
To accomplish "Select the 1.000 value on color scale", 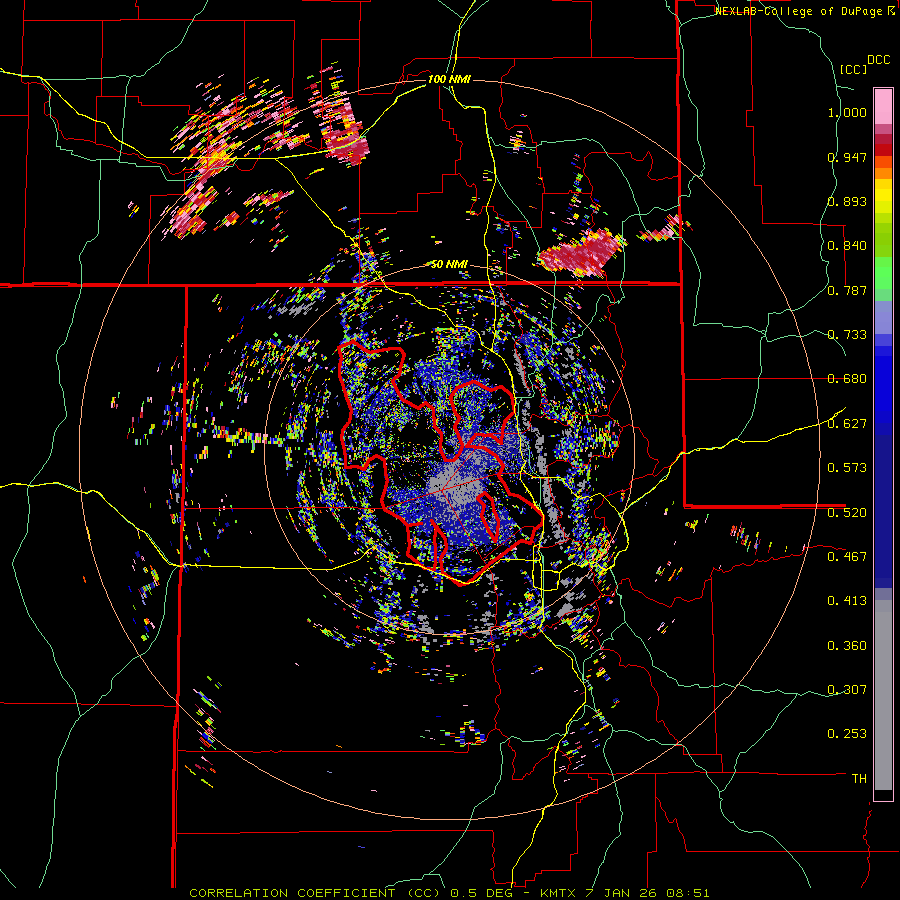I will (847, 112).
